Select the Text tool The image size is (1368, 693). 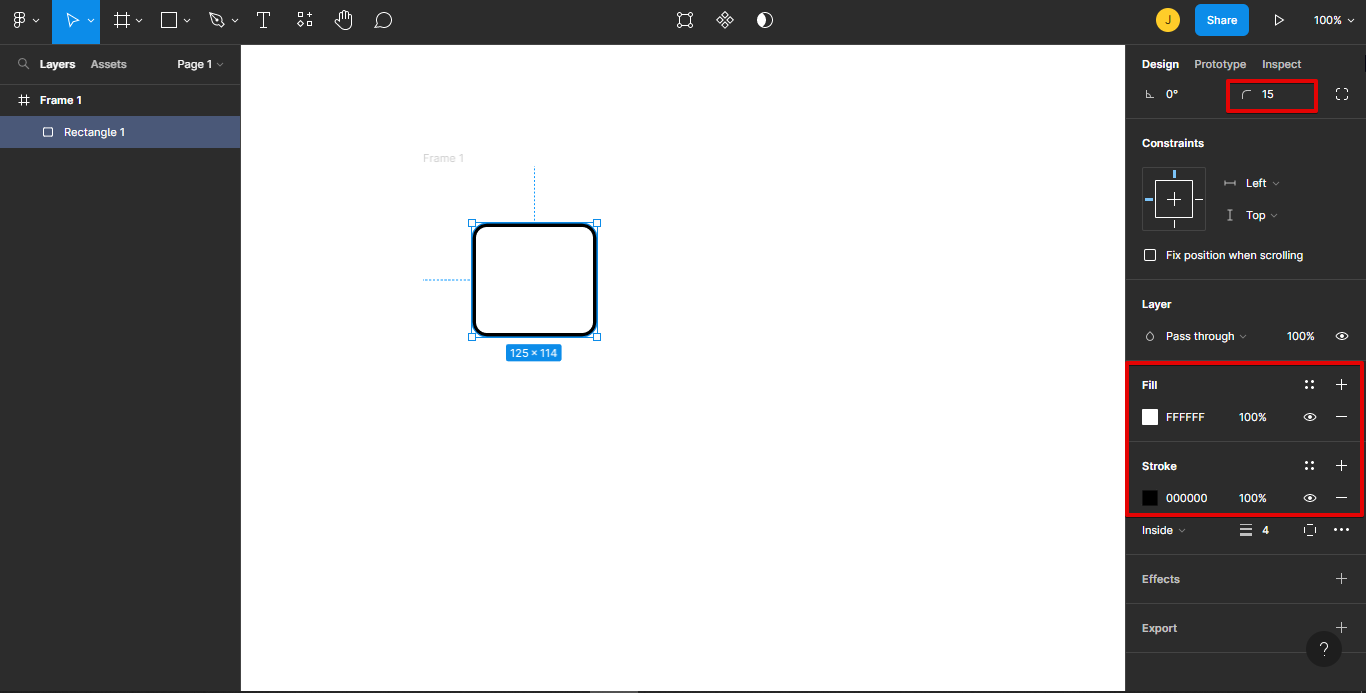coord(263,20)
